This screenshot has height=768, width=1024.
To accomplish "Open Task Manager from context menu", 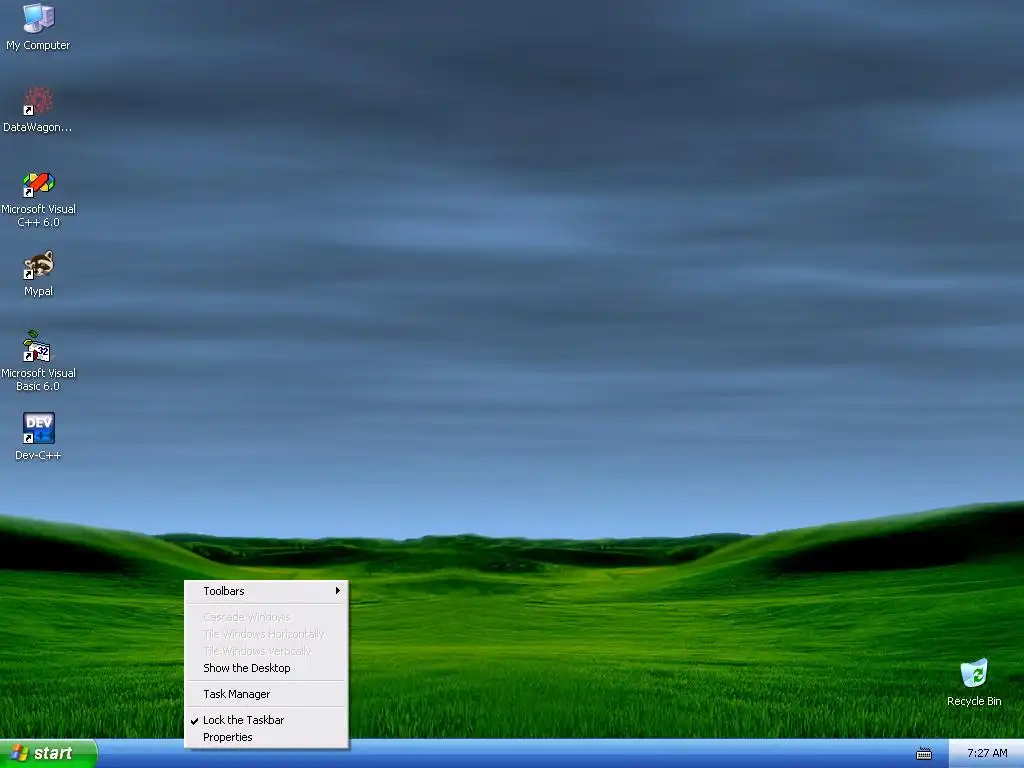I will coord(266,694).
